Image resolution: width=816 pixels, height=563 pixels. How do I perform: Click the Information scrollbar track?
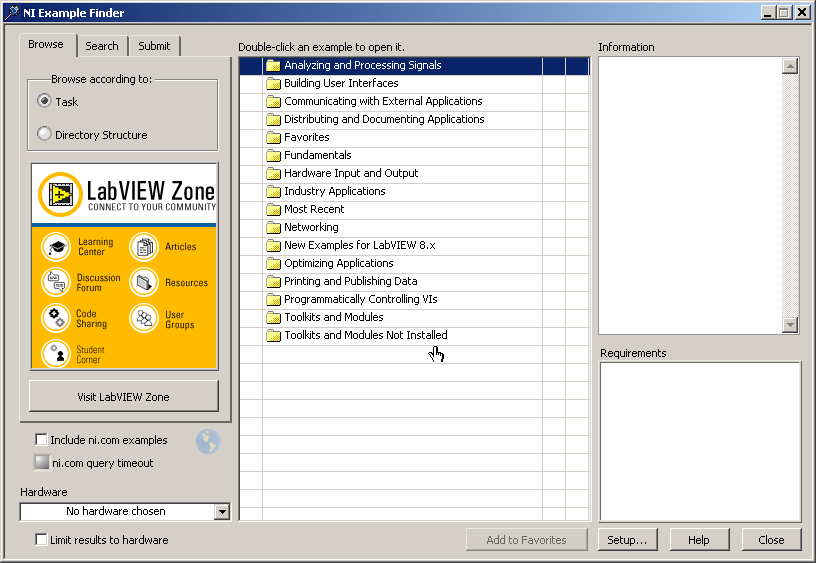tap(790, 195)
